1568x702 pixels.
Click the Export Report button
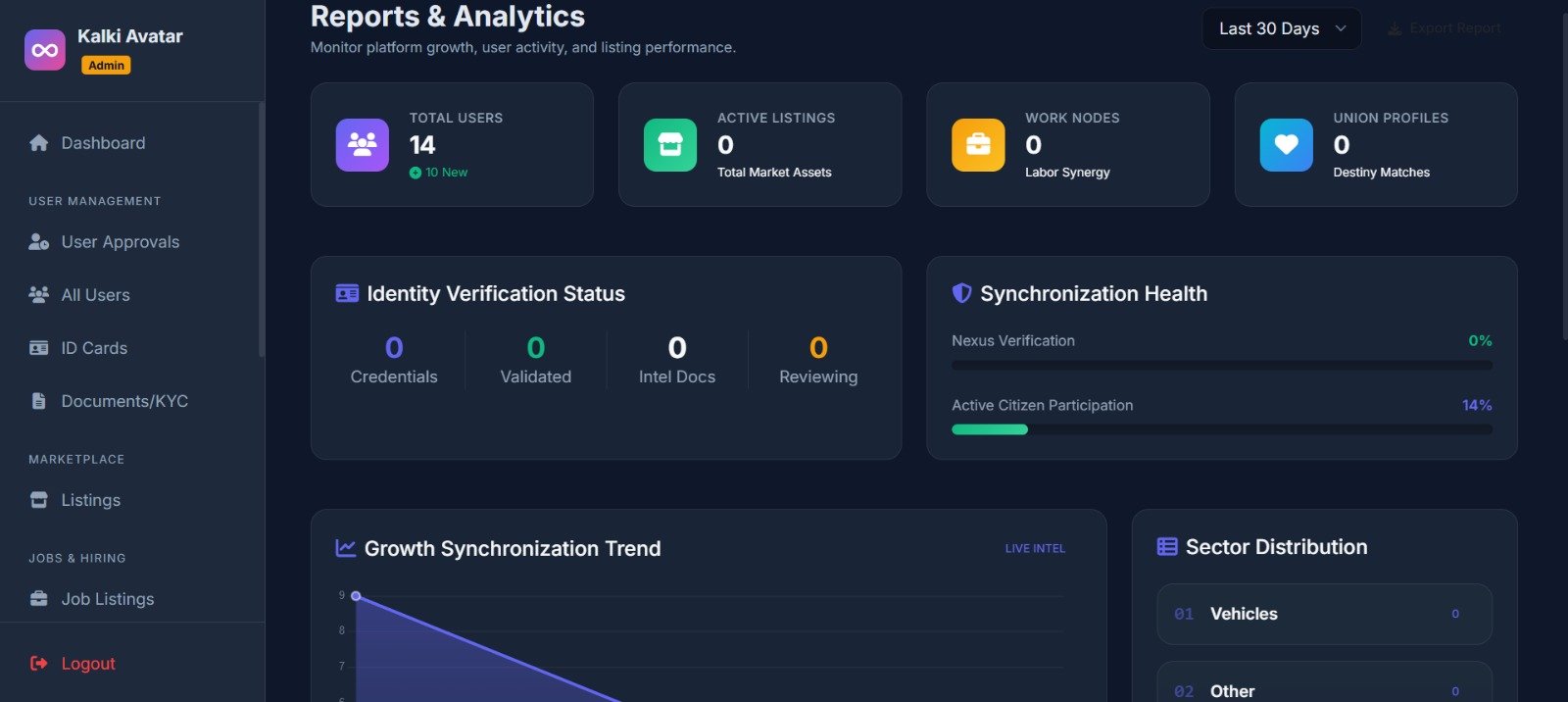pos(1445,28)
